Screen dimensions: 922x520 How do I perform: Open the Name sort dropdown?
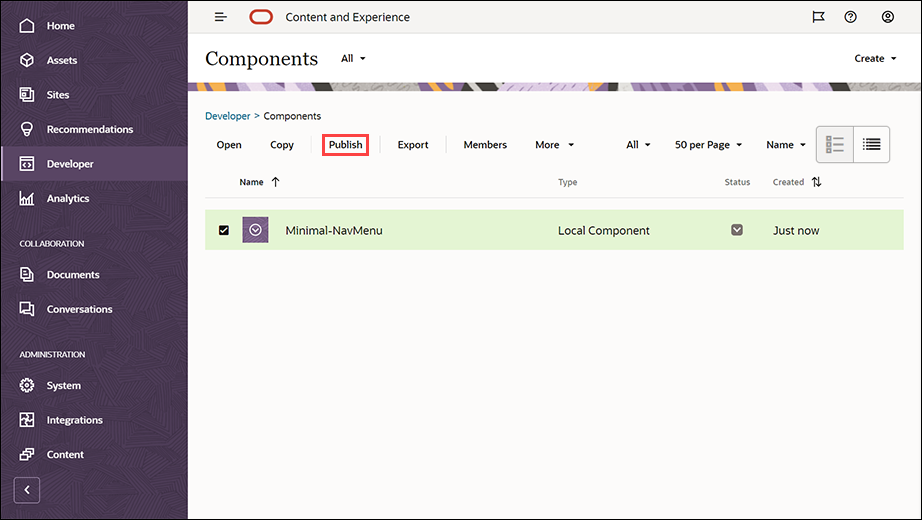pyautogui.click(x=786, y=145)
